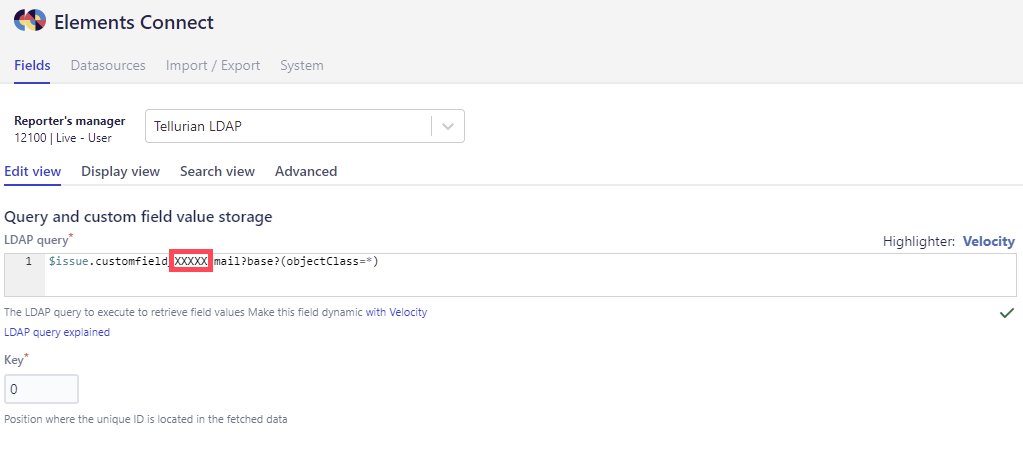The image size is (1023, 453).
Task: Open the Search view tab
Action: [217, 171]
